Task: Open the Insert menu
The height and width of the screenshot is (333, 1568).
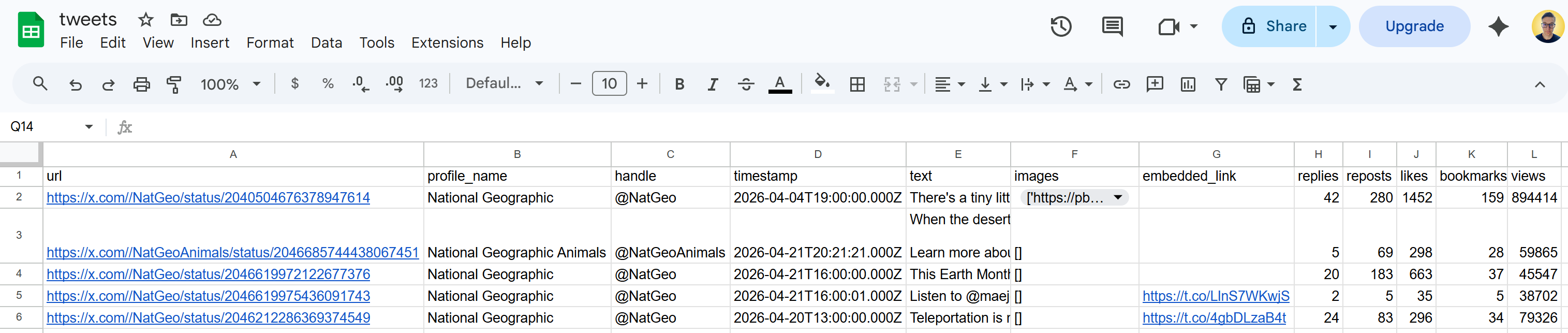Action: point(210,42)
